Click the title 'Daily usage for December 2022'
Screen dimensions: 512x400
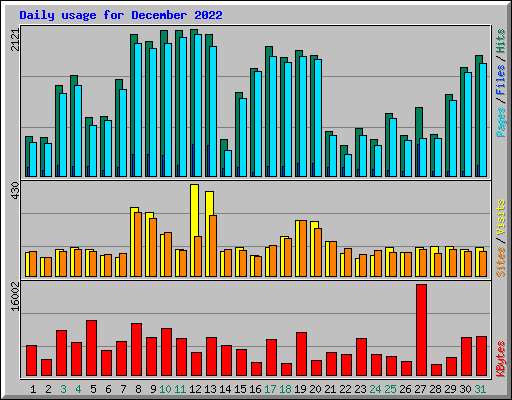pos(121,15)
